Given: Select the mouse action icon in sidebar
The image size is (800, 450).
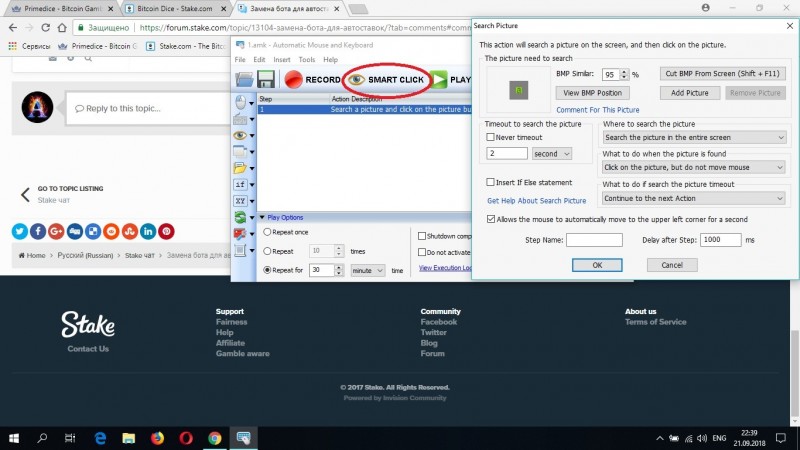Looking at the screenshot, I should (x=240, y=103).
